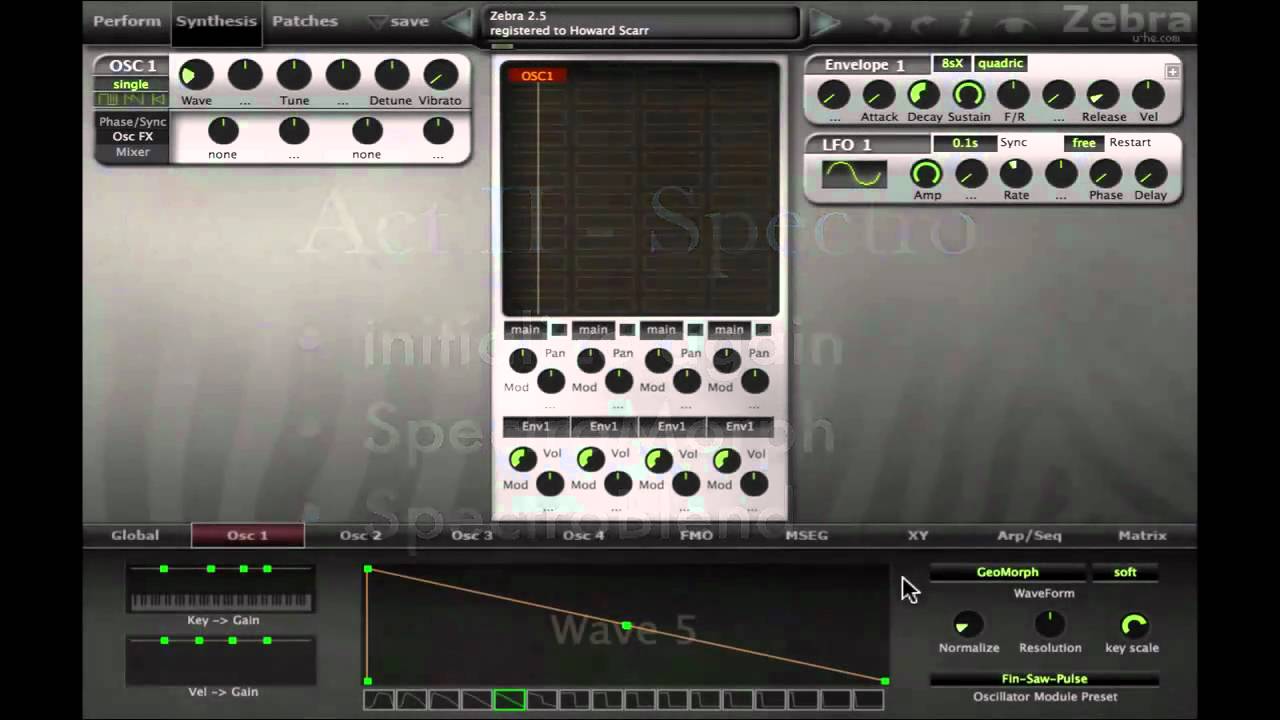The height and width of the screenshot is (720, 1280).
Task: Open the Matrix tab
Action: coord(1142,535)
